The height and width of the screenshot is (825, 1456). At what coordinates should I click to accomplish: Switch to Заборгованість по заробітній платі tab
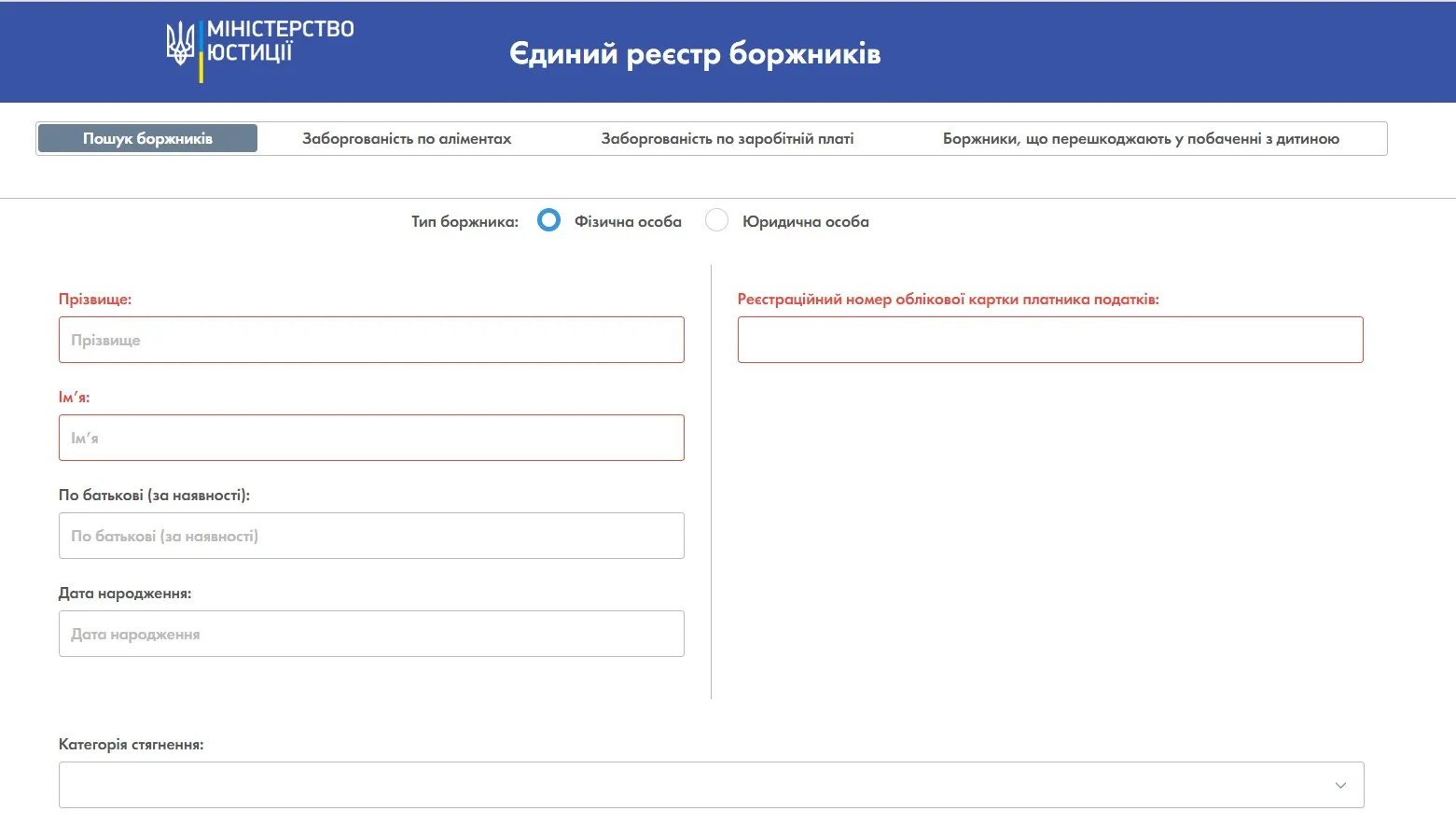(727, 139)
